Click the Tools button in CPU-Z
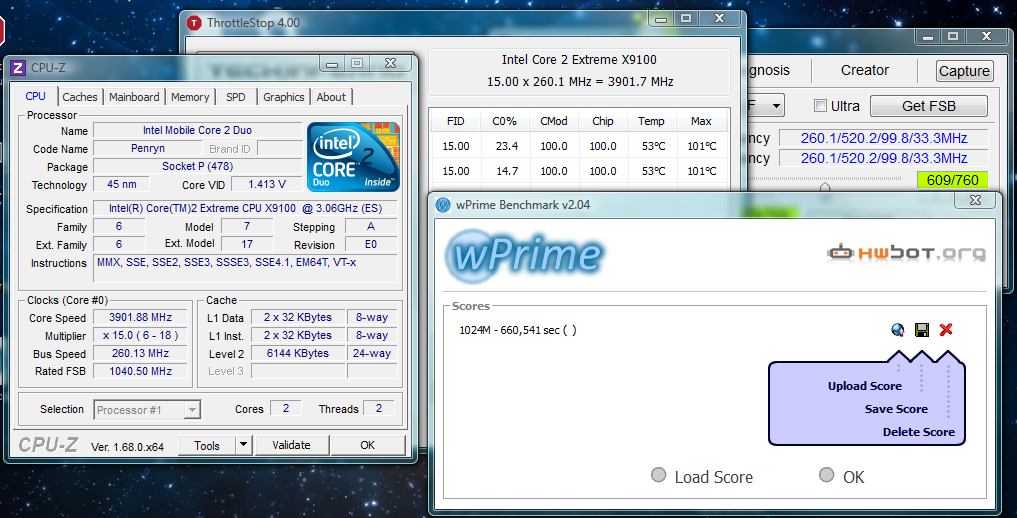 tap(207, 445)
